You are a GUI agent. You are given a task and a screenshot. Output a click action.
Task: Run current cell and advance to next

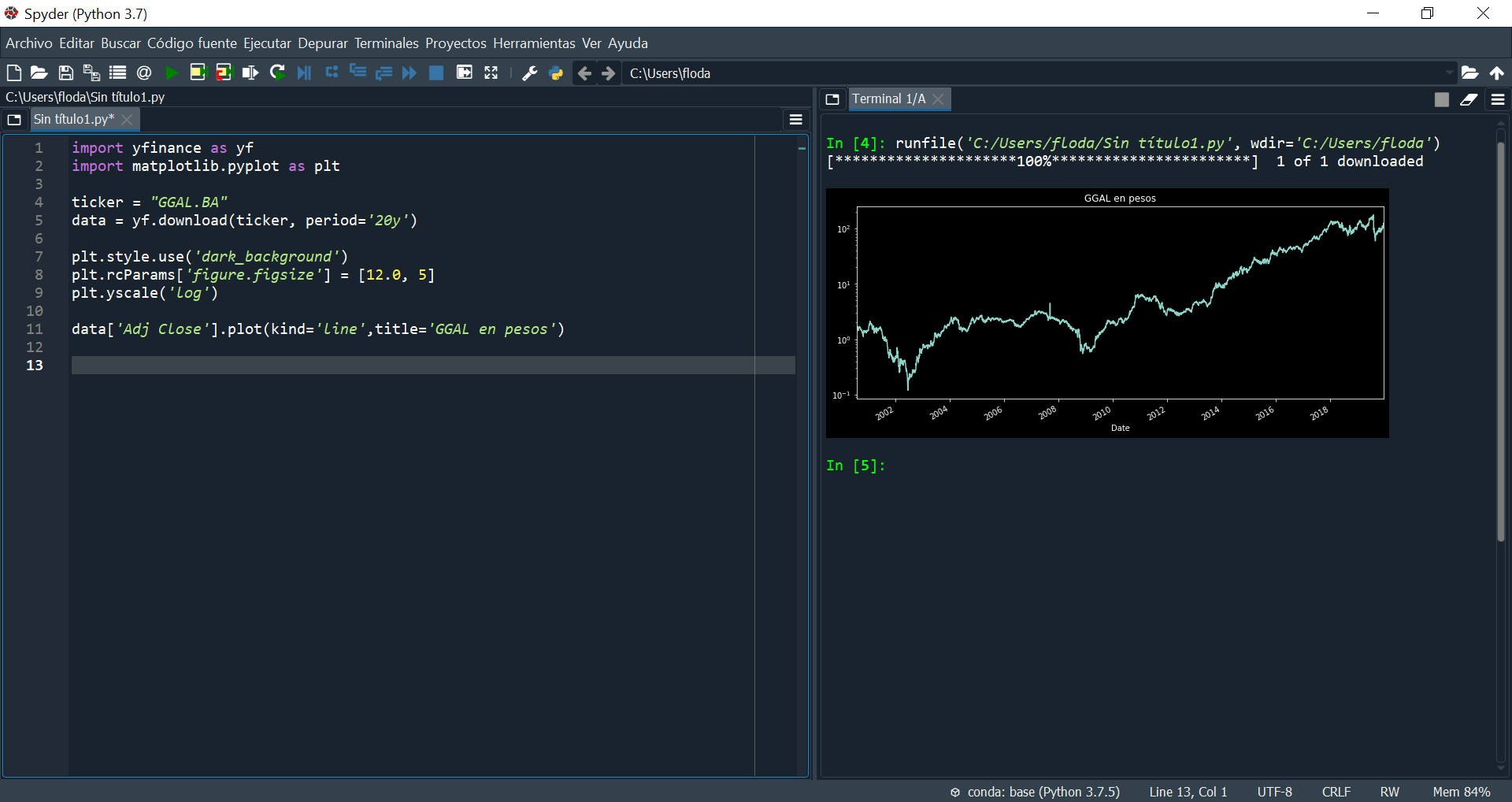point(224,73)
